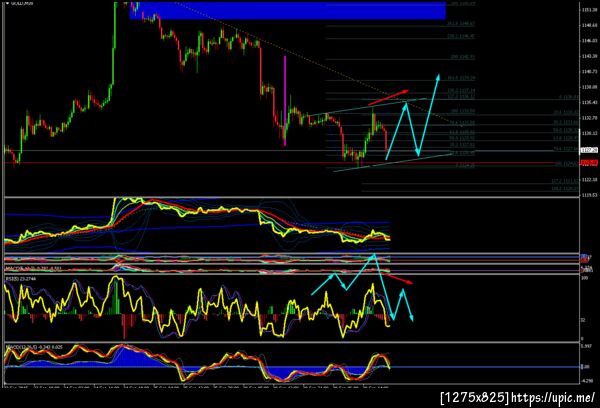
Task: Select the magenta vertical line object
Action: (x=285, y=101)
